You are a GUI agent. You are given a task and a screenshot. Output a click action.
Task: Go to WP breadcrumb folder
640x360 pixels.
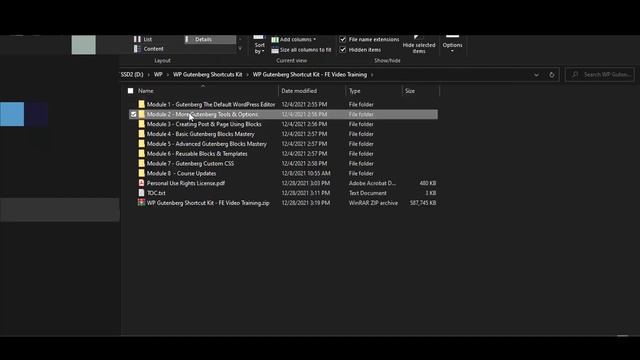click(158, 75)
